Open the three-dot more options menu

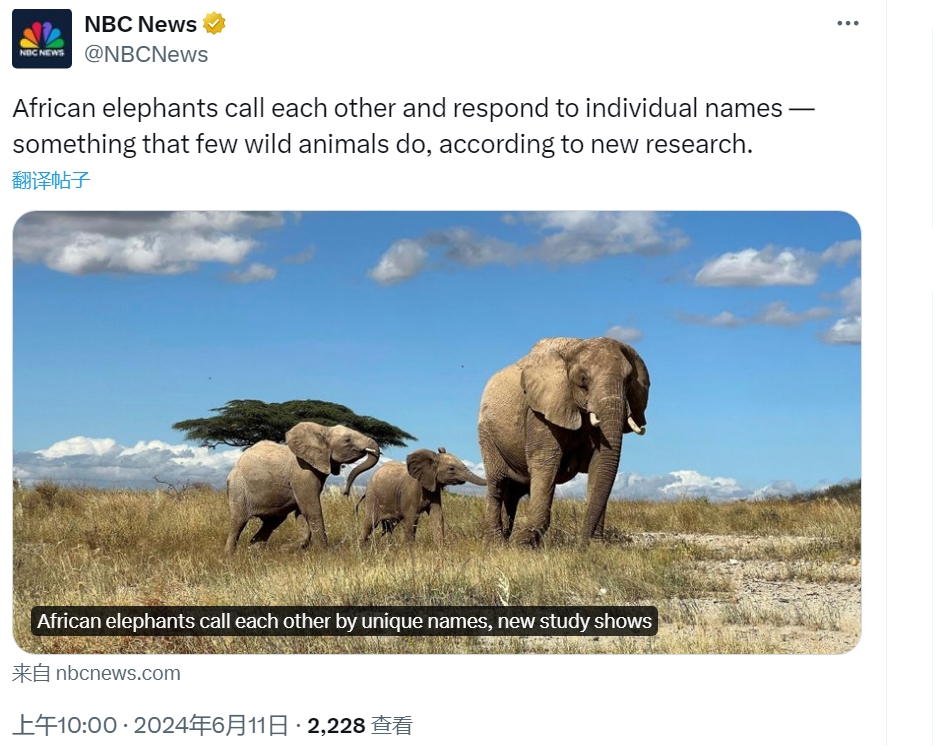coord(847,23)
